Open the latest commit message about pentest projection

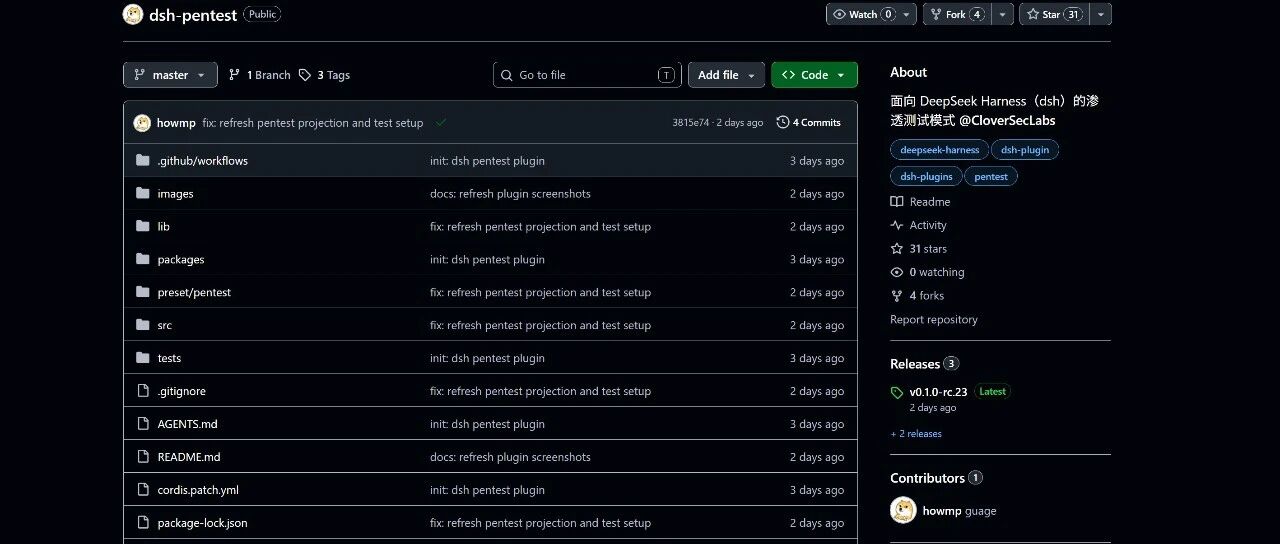pos(313,123)
